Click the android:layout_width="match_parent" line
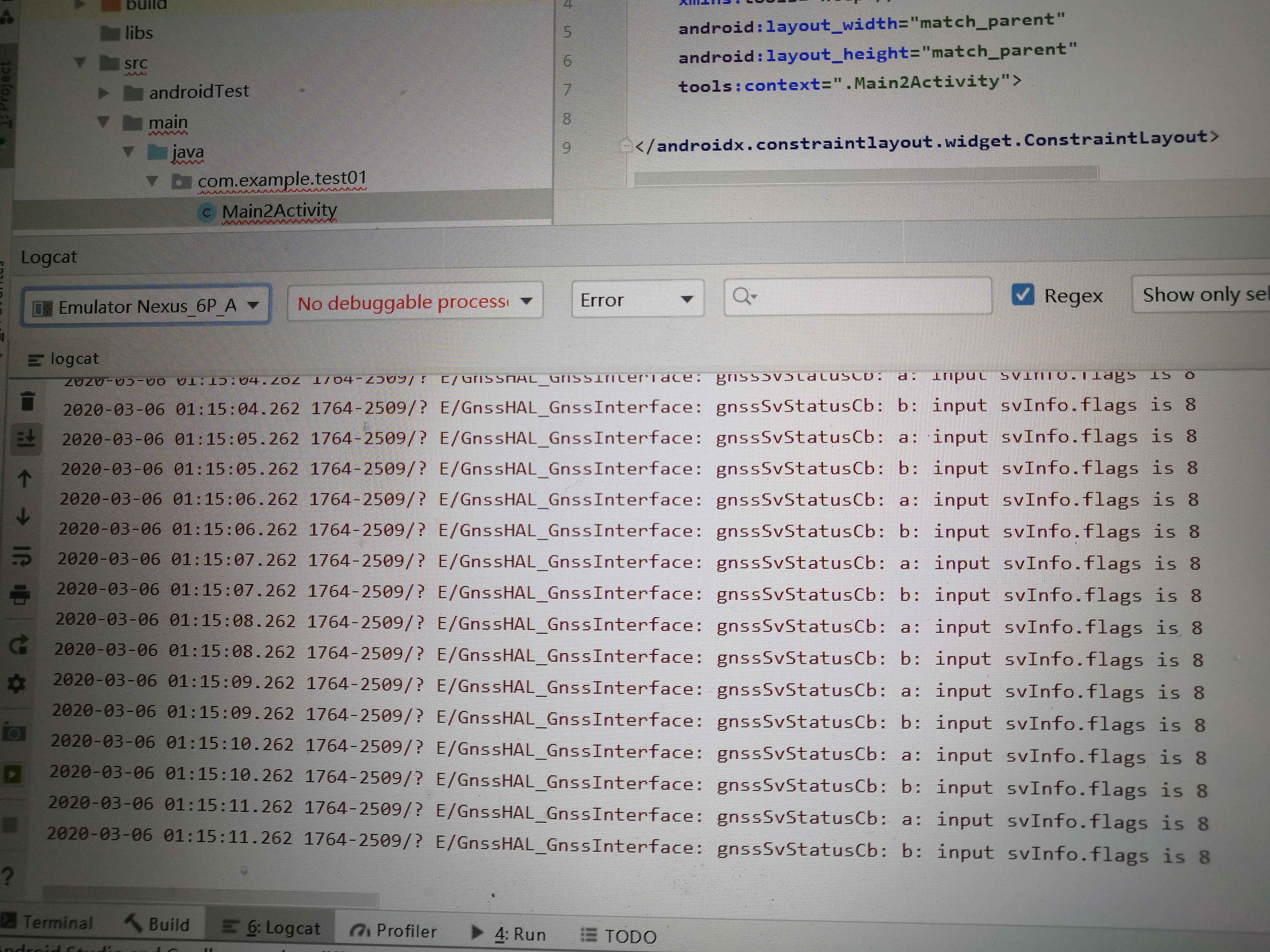This screenshot has height=952, width=1270. 871,23
